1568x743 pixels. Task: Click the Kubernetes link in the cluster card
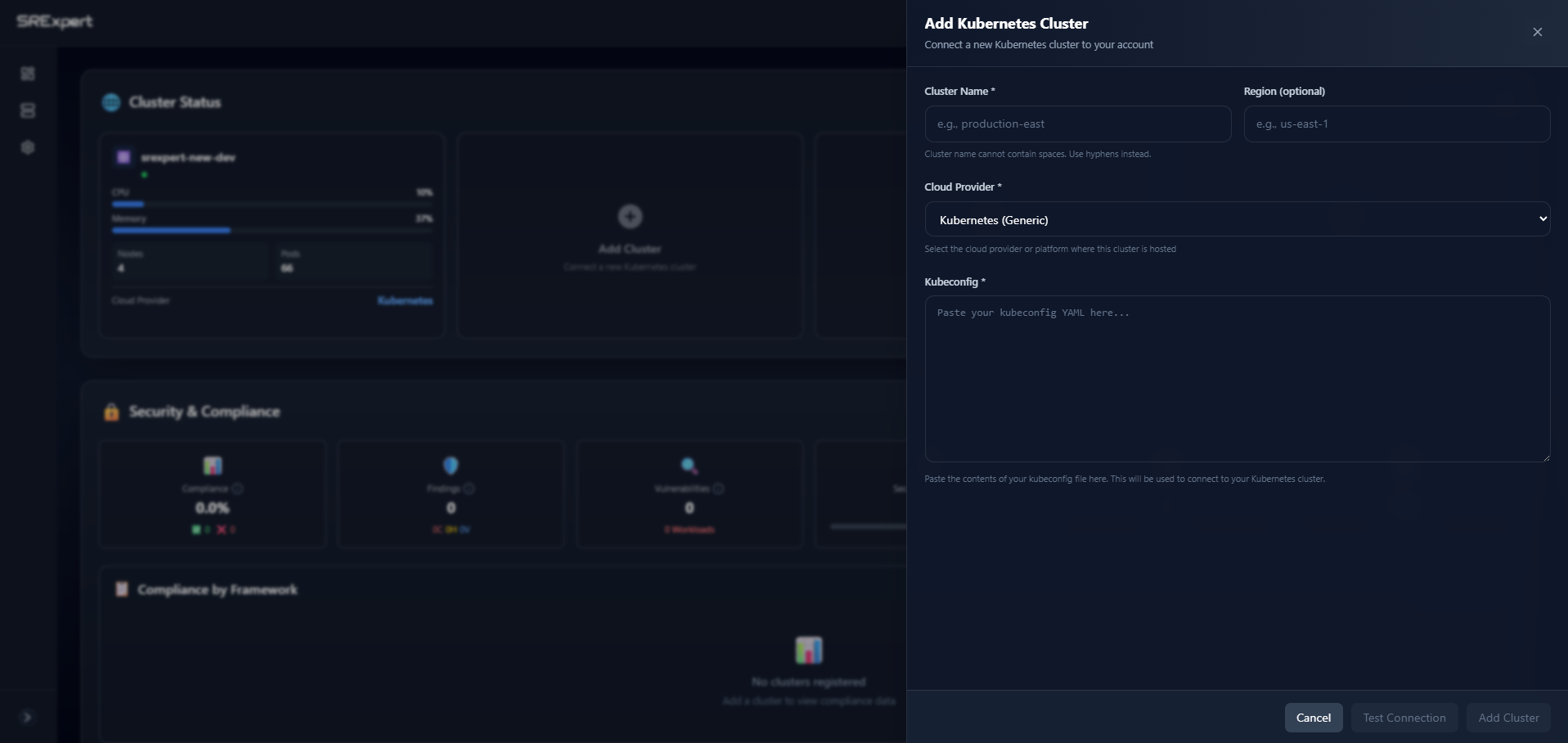click(404, 300)
